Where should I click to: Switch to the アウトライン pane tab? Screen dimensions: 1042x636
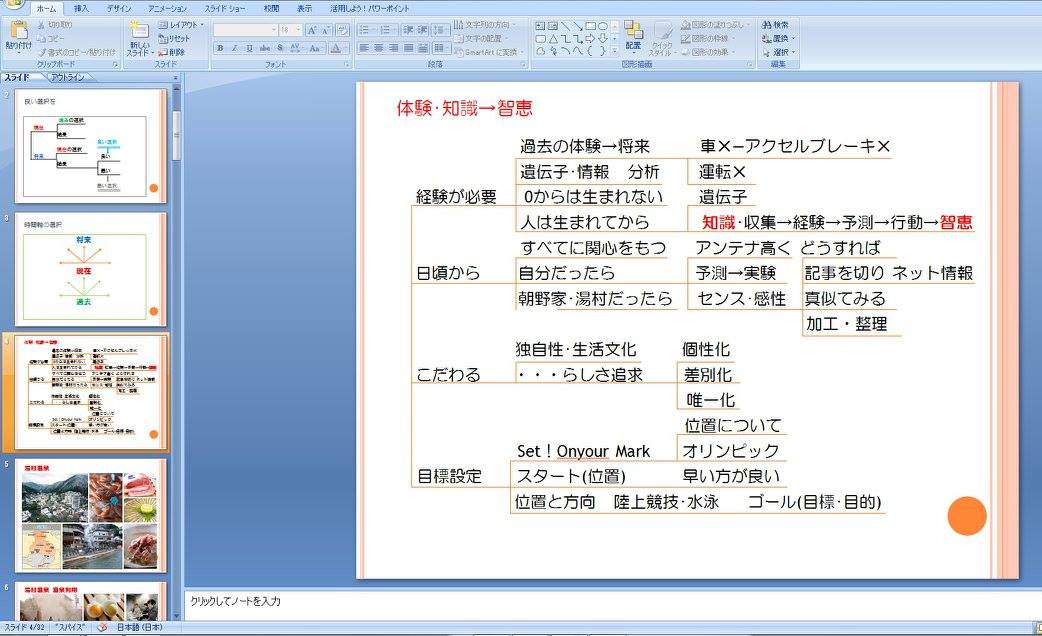pyautogui.click(x=68, y=77)
